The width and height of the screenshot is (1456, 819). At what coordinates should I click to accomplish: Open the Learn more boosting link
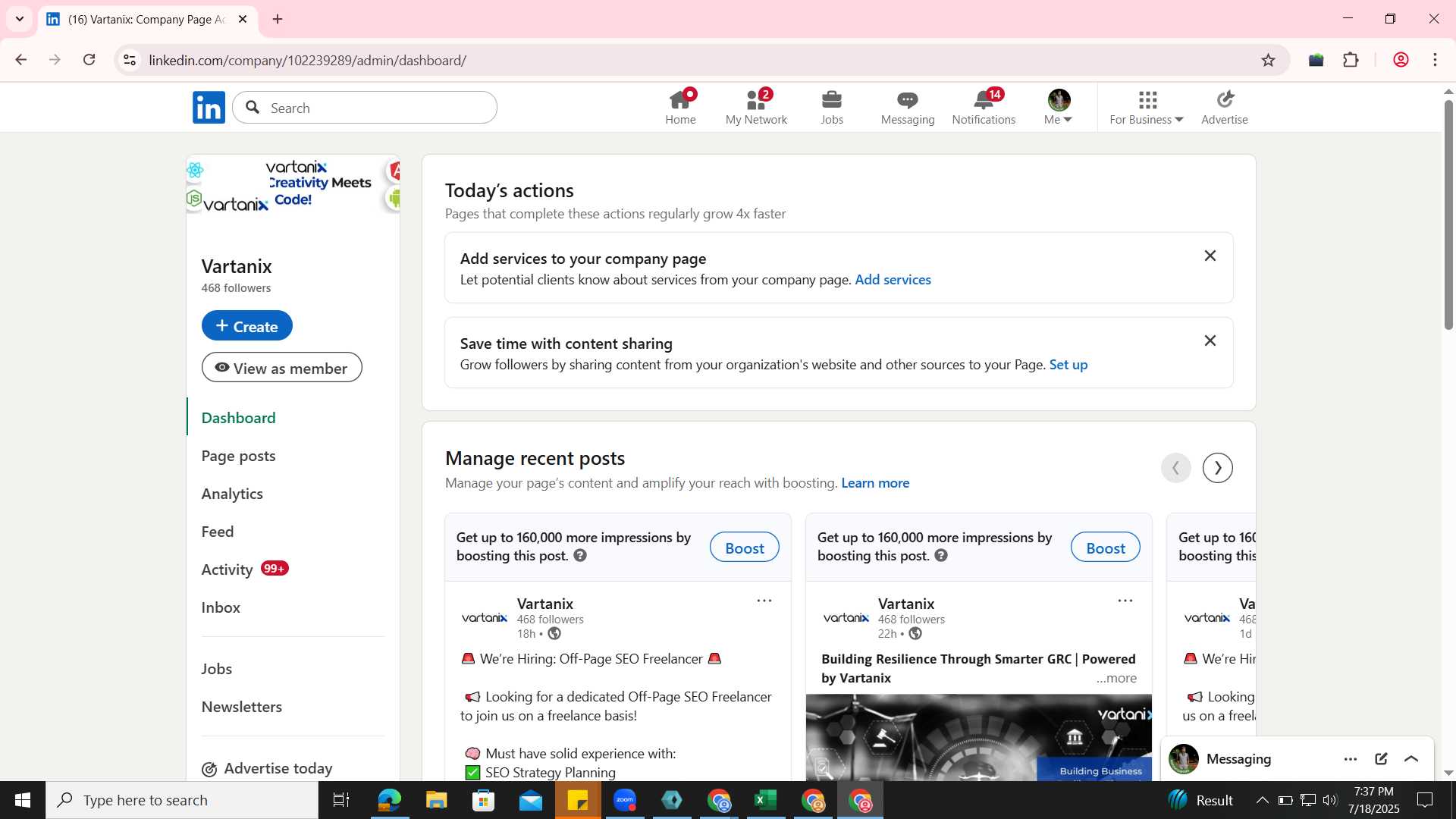click(x=875, y=483)
